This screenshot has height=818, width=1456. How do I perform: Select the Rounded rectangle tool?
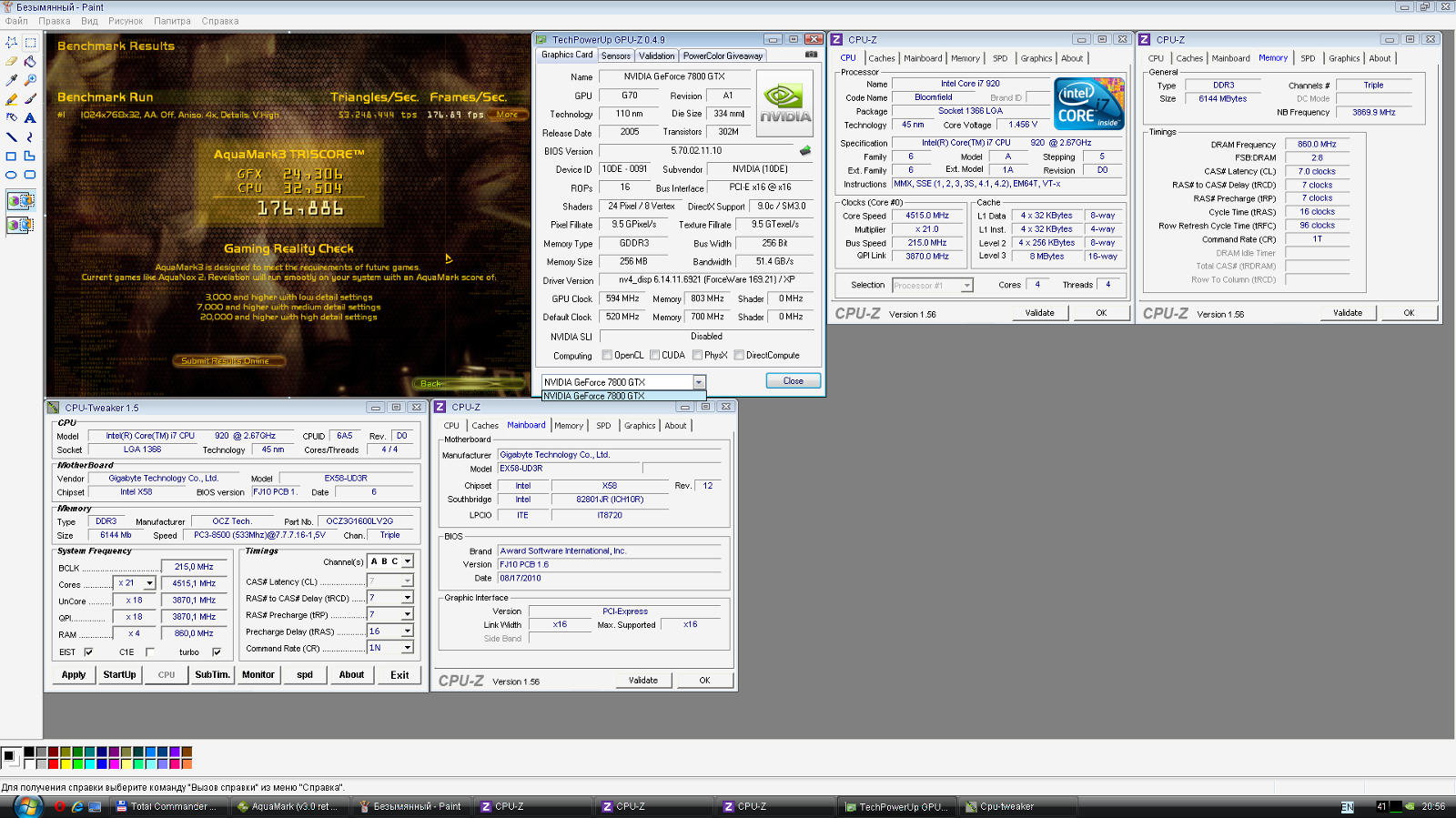point(30,174)
